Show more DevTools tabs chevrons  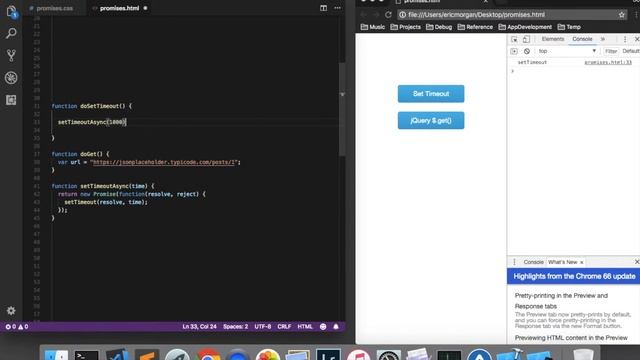(x=603, y=39)
